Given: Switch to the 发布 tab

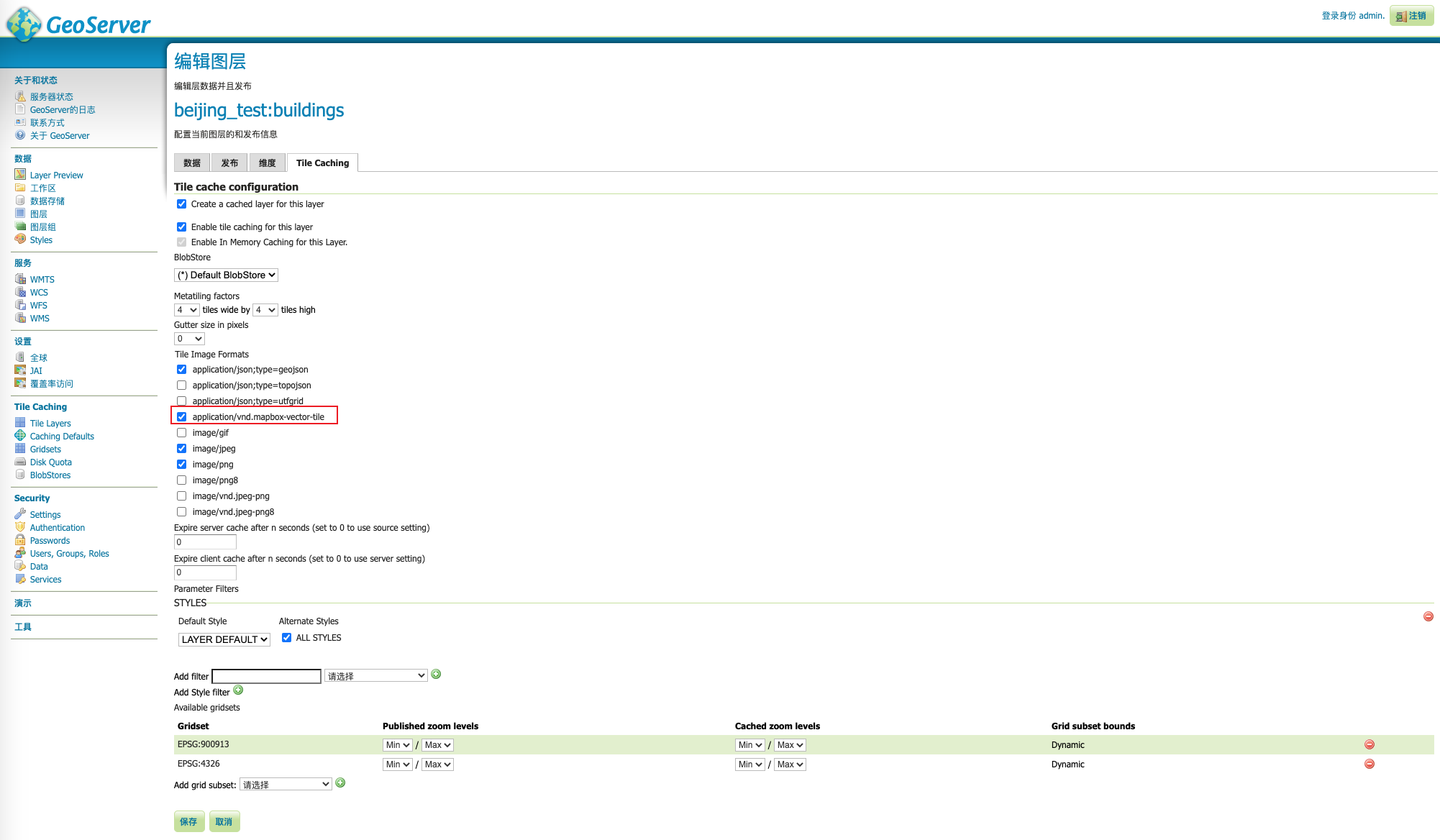Looking at the screenshot, I should pyautogui.click(x=229, y=163).
